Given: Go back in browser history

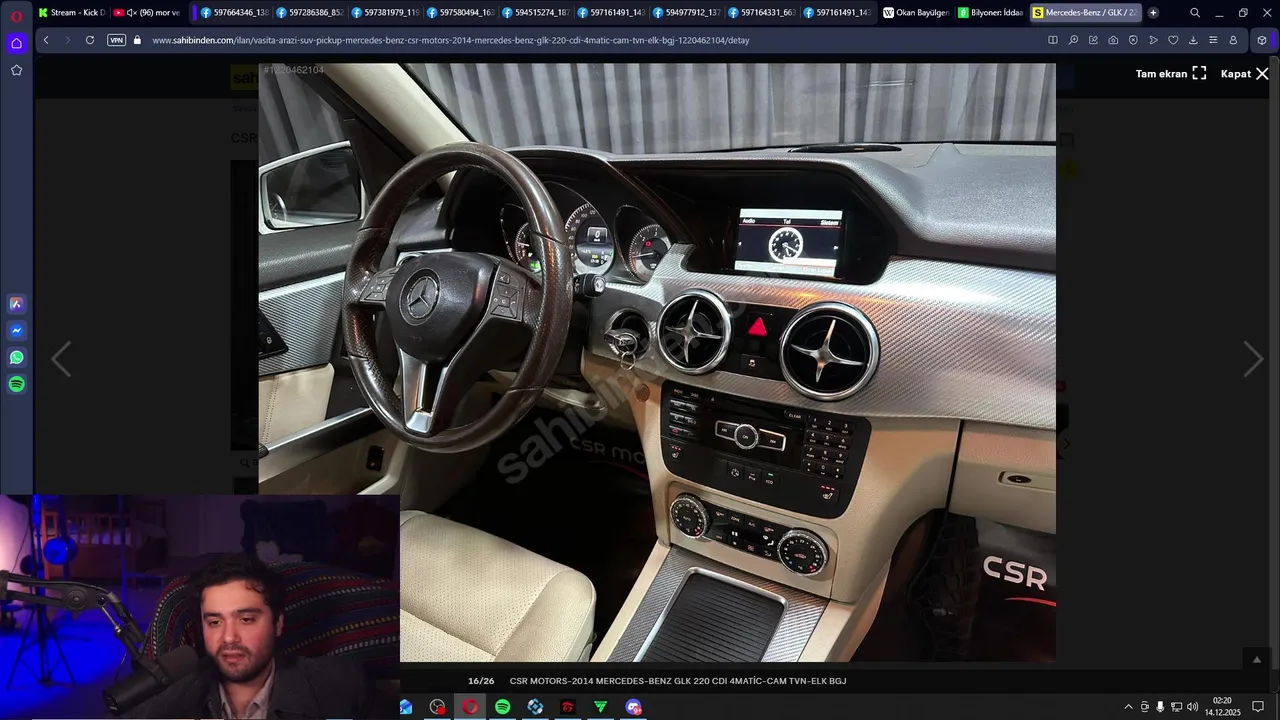Looking at the screenshot, I should (46, 40).
